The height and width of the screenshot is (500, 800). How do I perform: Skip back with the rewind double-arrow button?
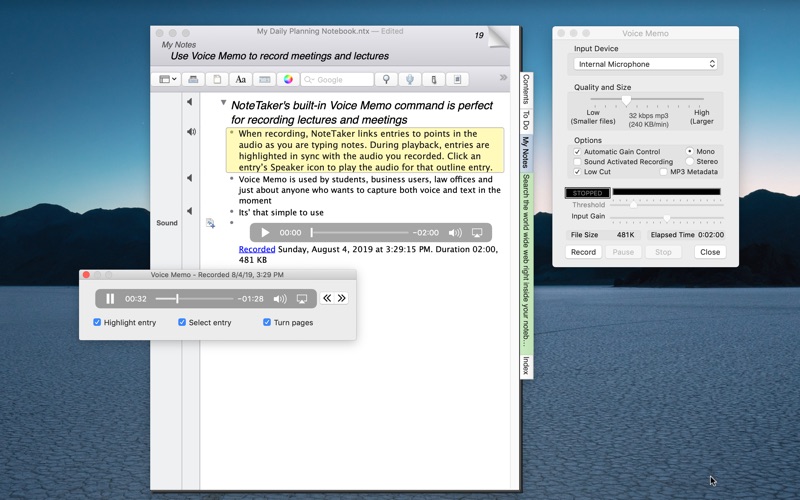pyautogui.click(x=327, y=298)
